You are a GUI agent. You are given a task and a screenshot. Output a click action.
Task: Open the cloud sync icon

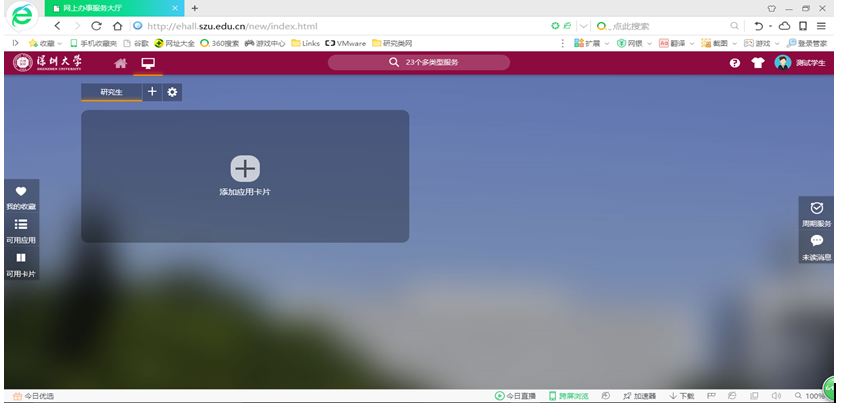click(x=784, y=26)
